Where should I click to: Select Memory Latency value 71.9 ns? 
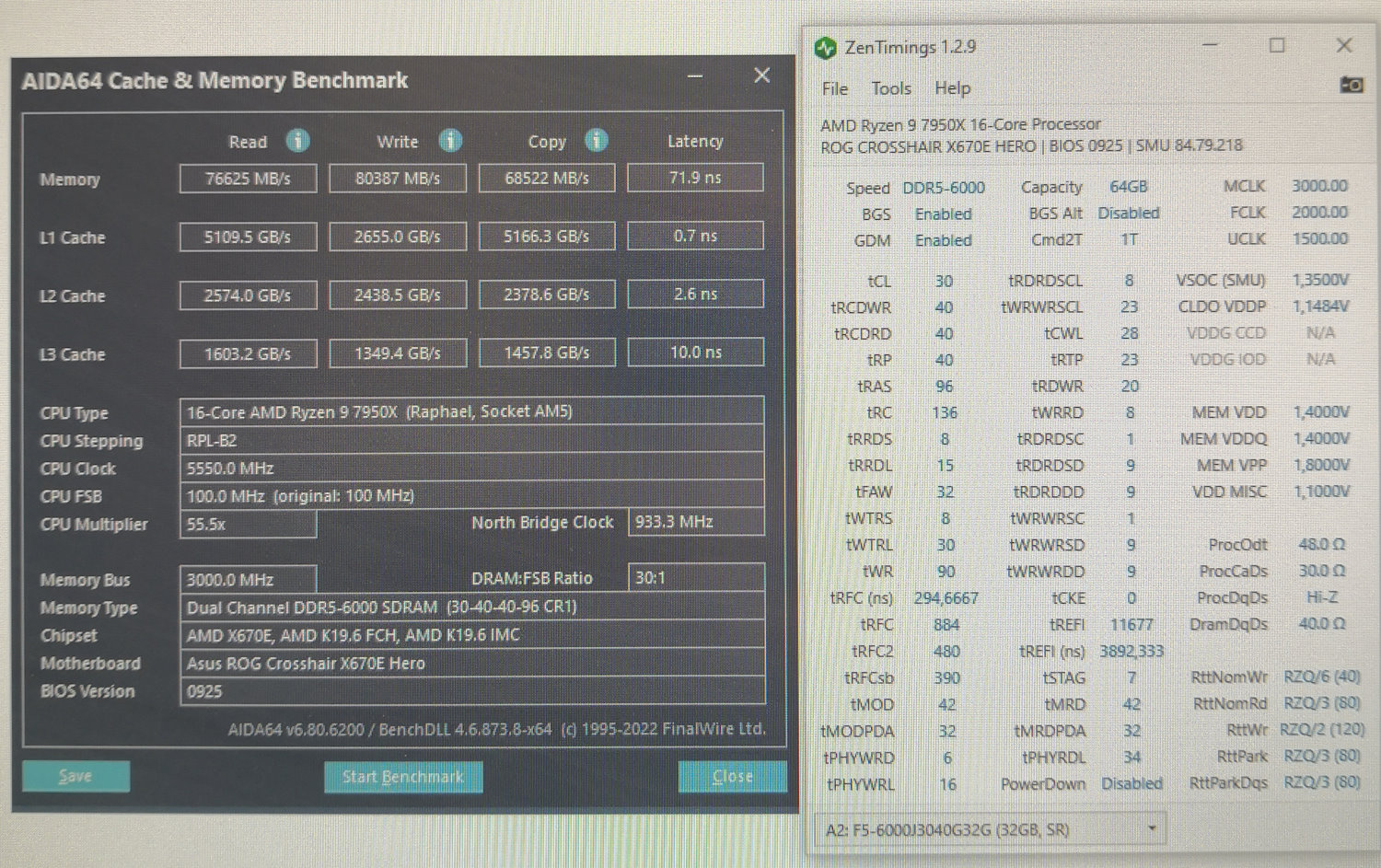[x=695, y=178]
